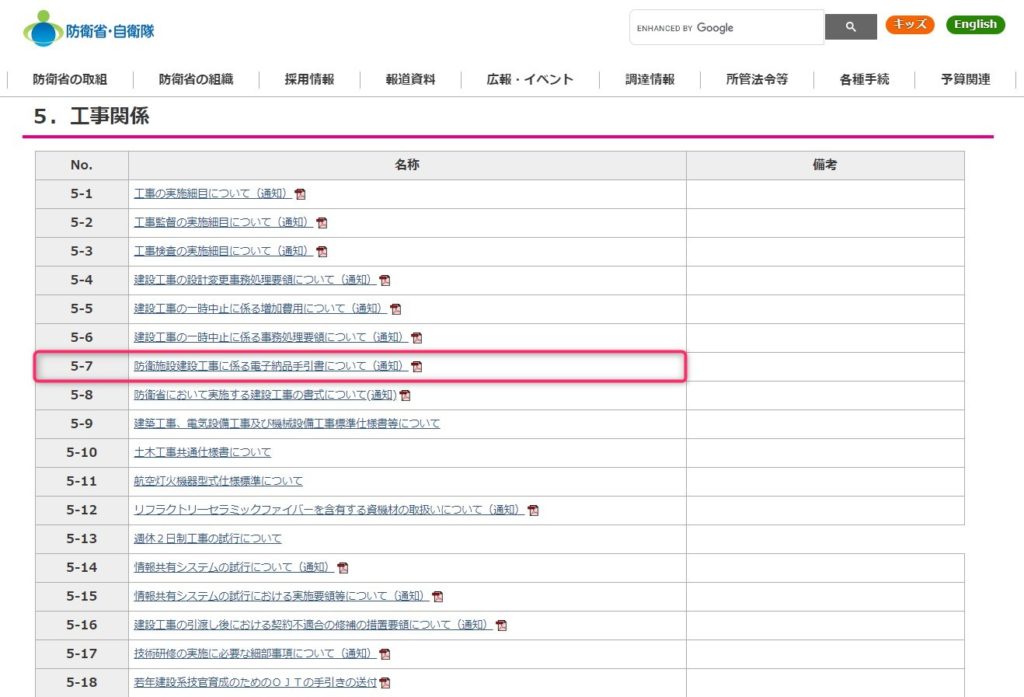The image size is (1024, 697).
Task: Switch to the English site button
Action: pyautogui.click(x=974, y=25)
